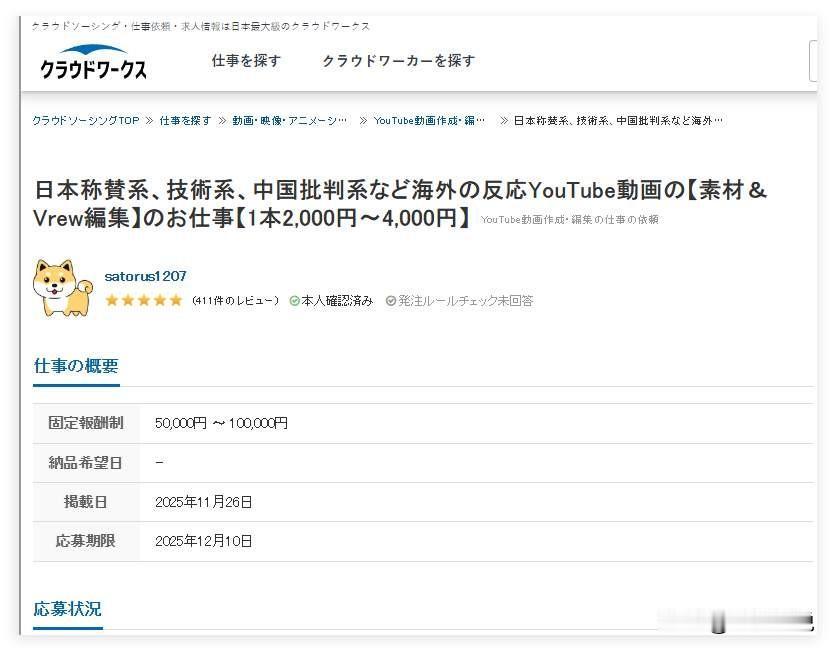Open the 仕事を探す menu
Screen dimensions: 833x651
click(246, 61)
